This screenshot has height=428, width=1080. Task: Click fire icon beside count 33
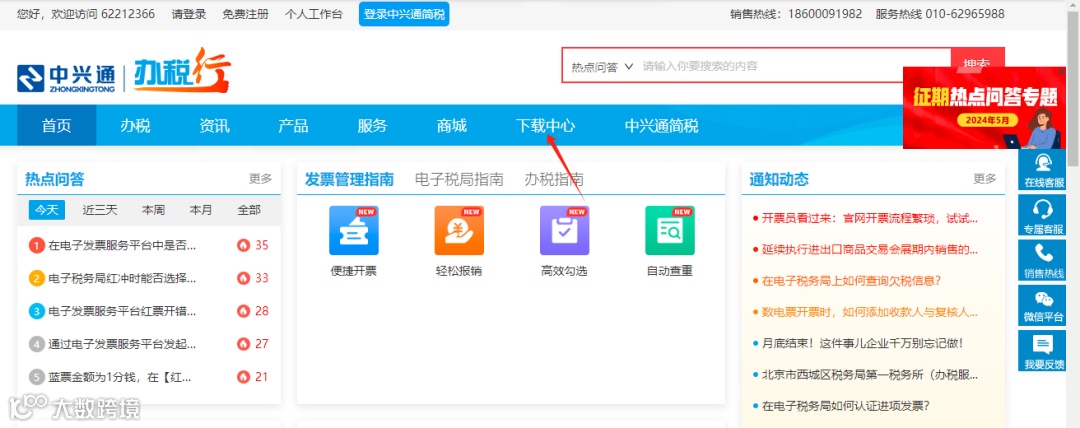click(x=243, y=278)
